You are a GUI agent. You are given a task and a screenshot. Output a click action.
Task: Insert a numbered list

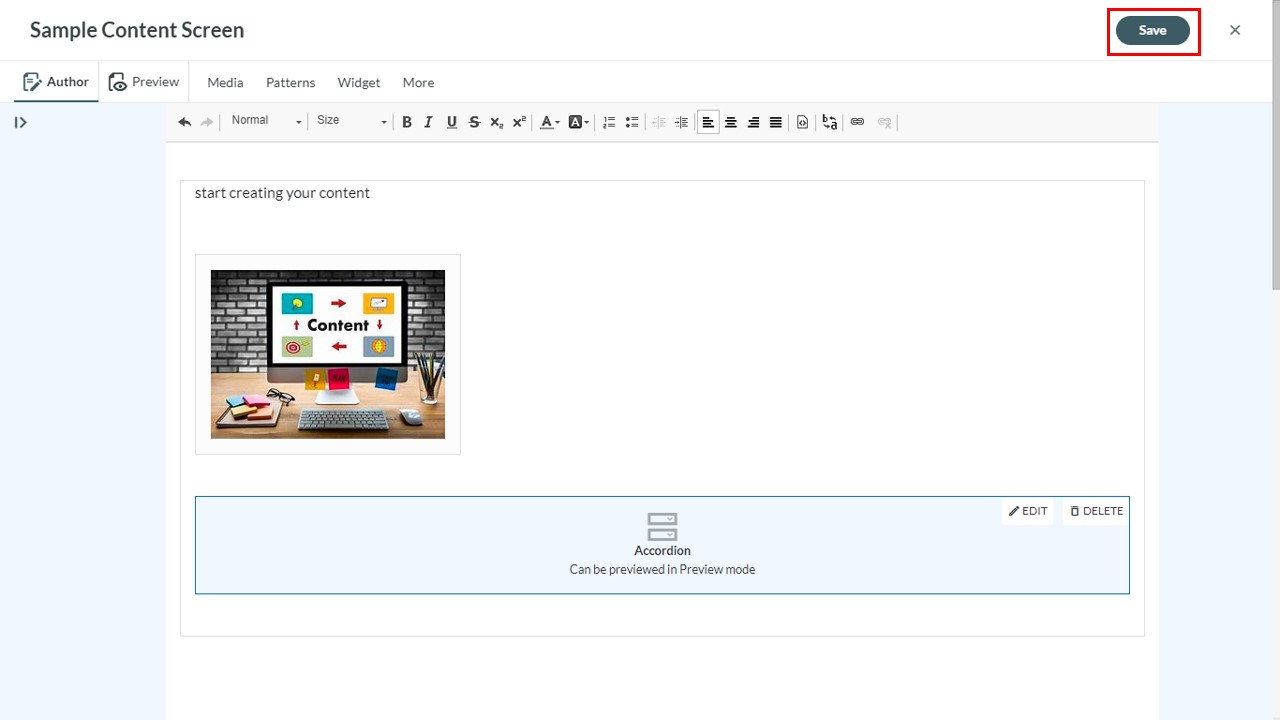point(609,122)
